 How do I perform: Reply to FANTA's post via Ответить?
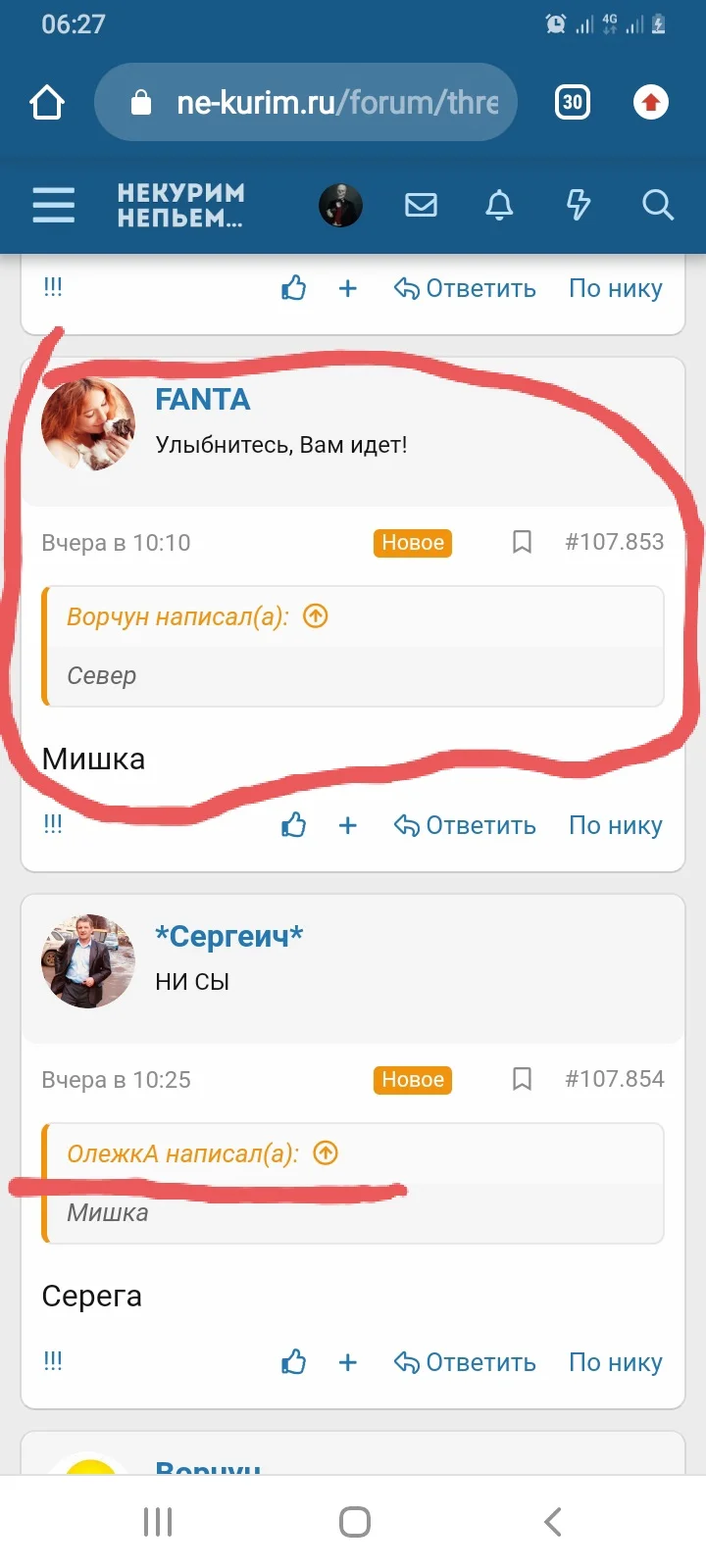[465, 825]
